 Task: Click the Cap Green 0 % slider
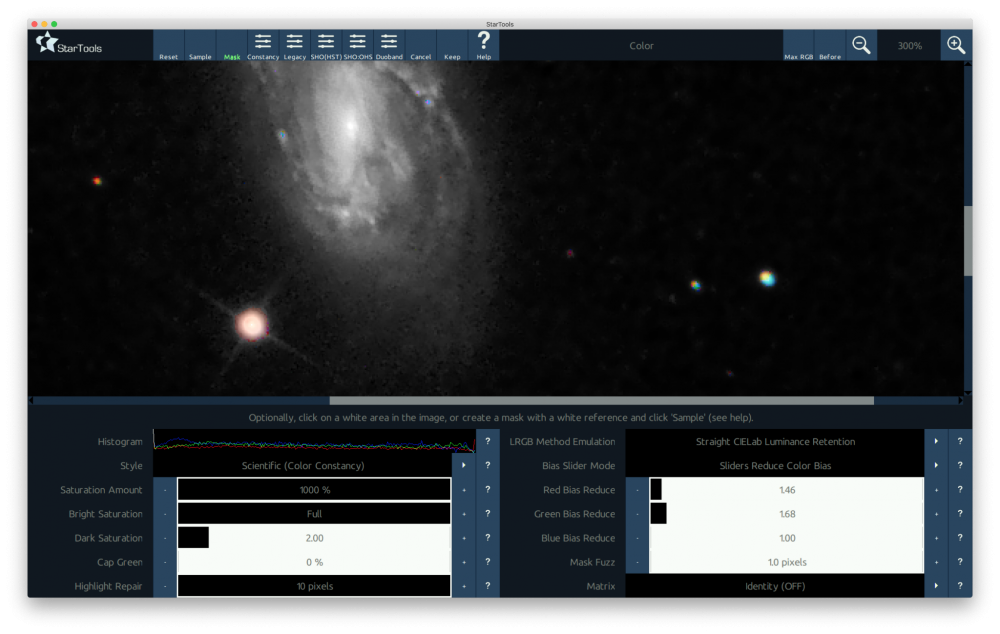(x=314, y=562)
